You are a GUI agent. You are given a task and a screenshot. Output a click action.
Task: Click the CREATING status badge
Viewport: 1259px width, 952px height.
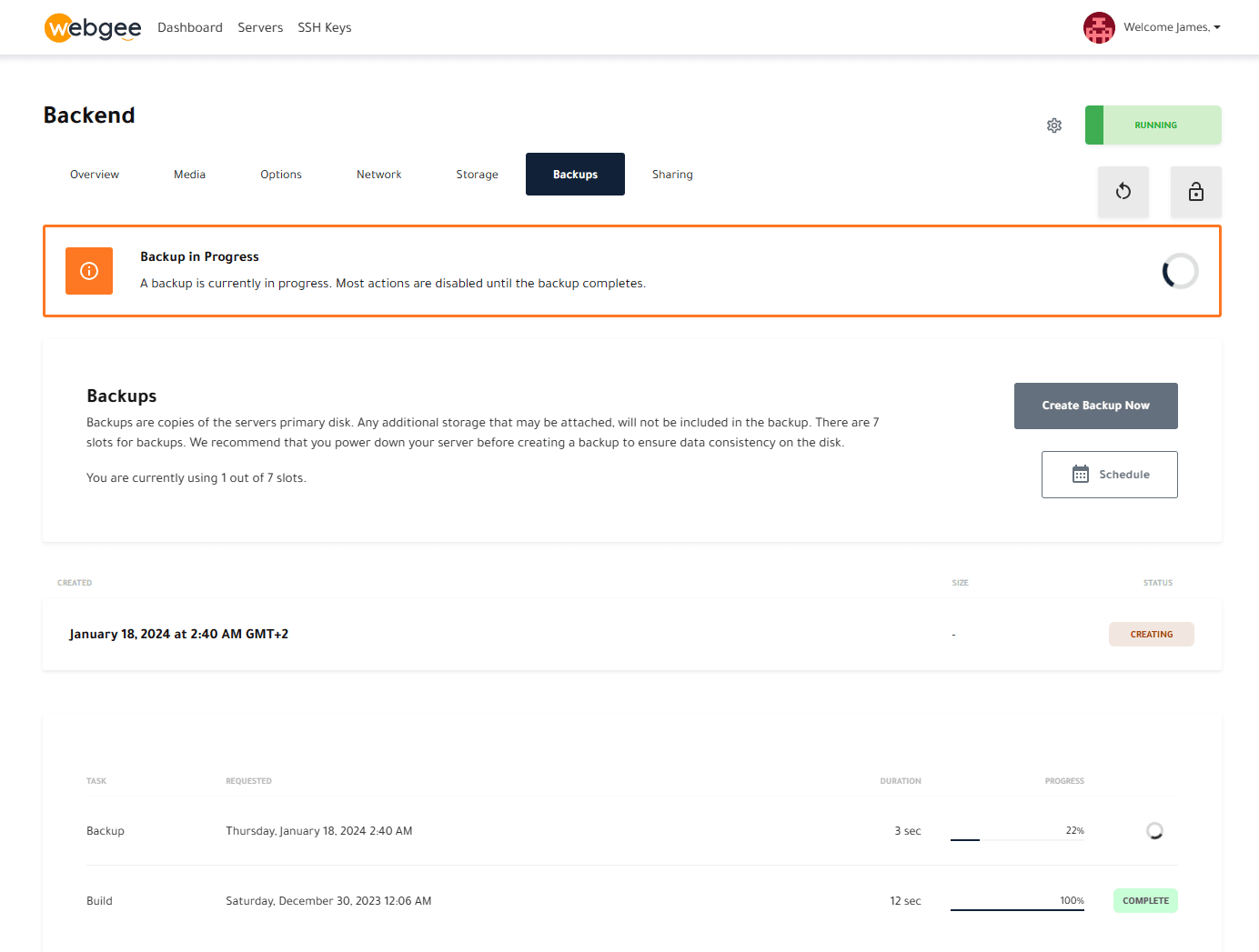[1152, 635]
